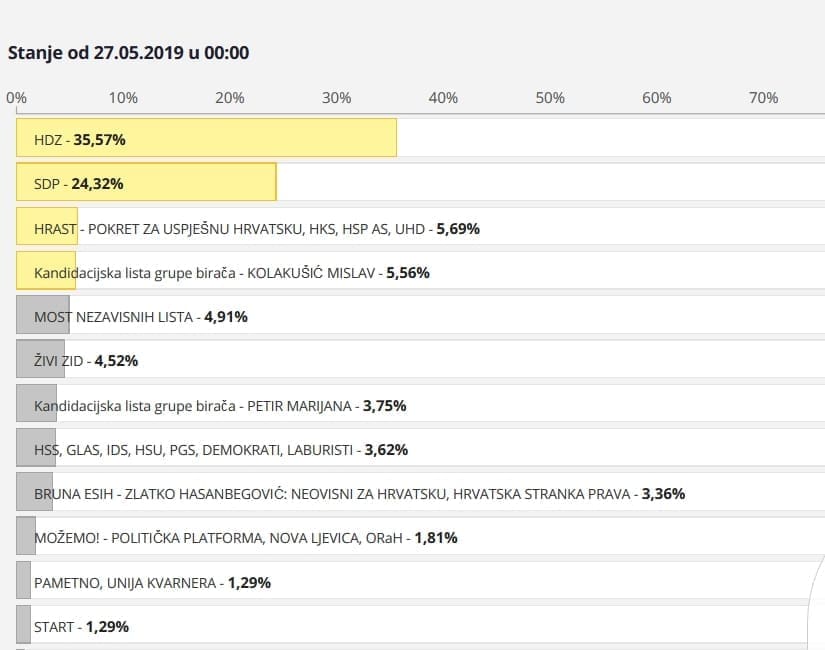The image size is (825, 650).
Task: Click the HDZ 35,57% yellow result bar
Action: tap(206, 139)
